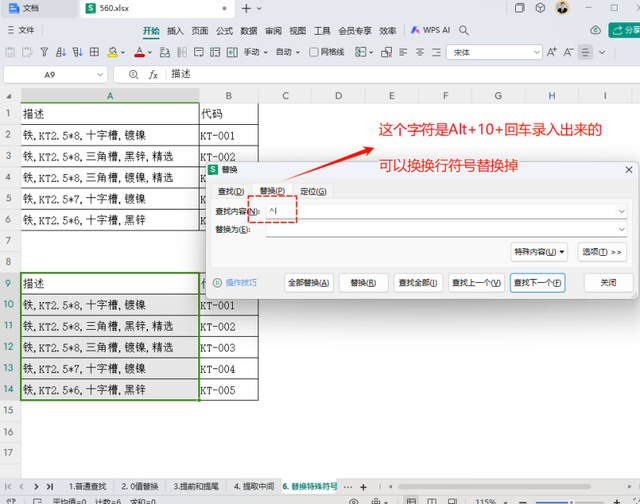Viewport: 640px width, 504px height.
Task: Expand the 查找内容 history dropdown arrow
Action: (x=622, y=211)
